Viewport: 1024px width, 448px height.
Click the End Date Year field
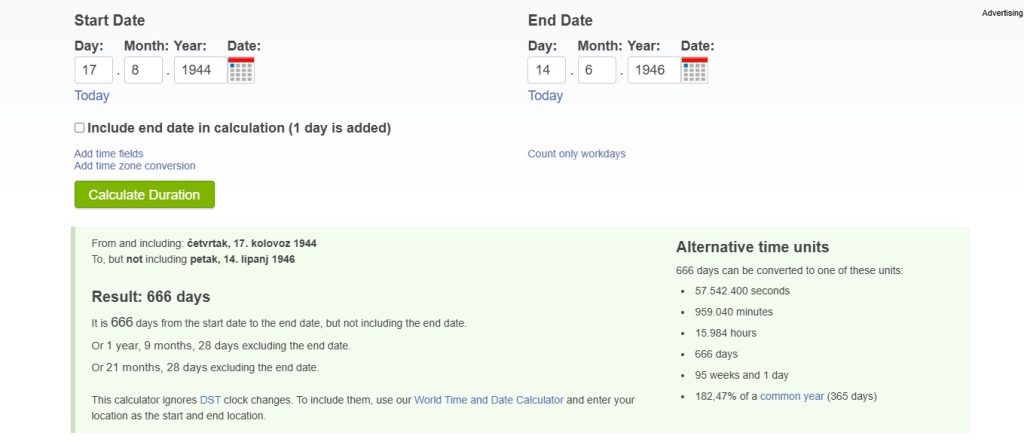pos(654,71)
